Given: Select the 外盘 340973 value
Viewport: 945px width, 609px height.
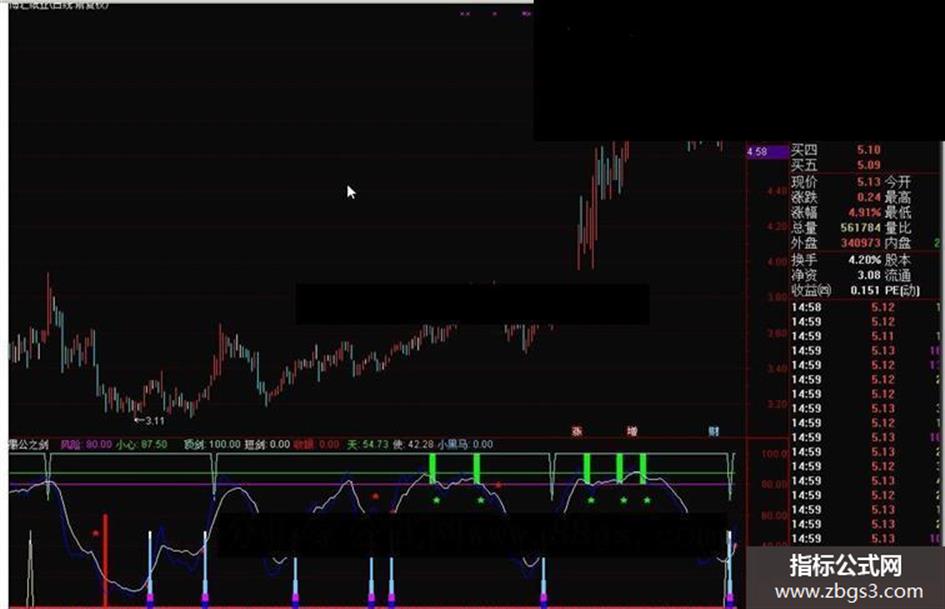Looking at the screenshot, I should pyautogui.click(x=836, y=243).
